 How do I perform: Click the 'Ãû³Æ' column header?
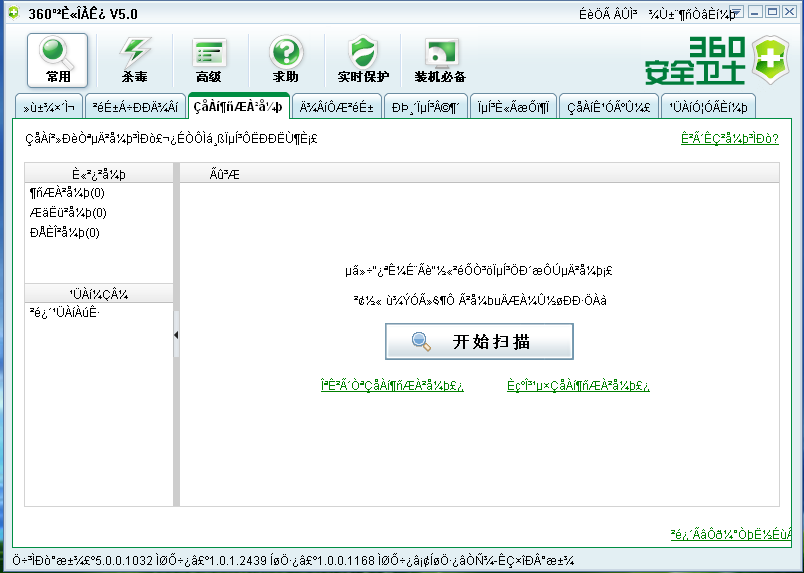pos(225,174)
